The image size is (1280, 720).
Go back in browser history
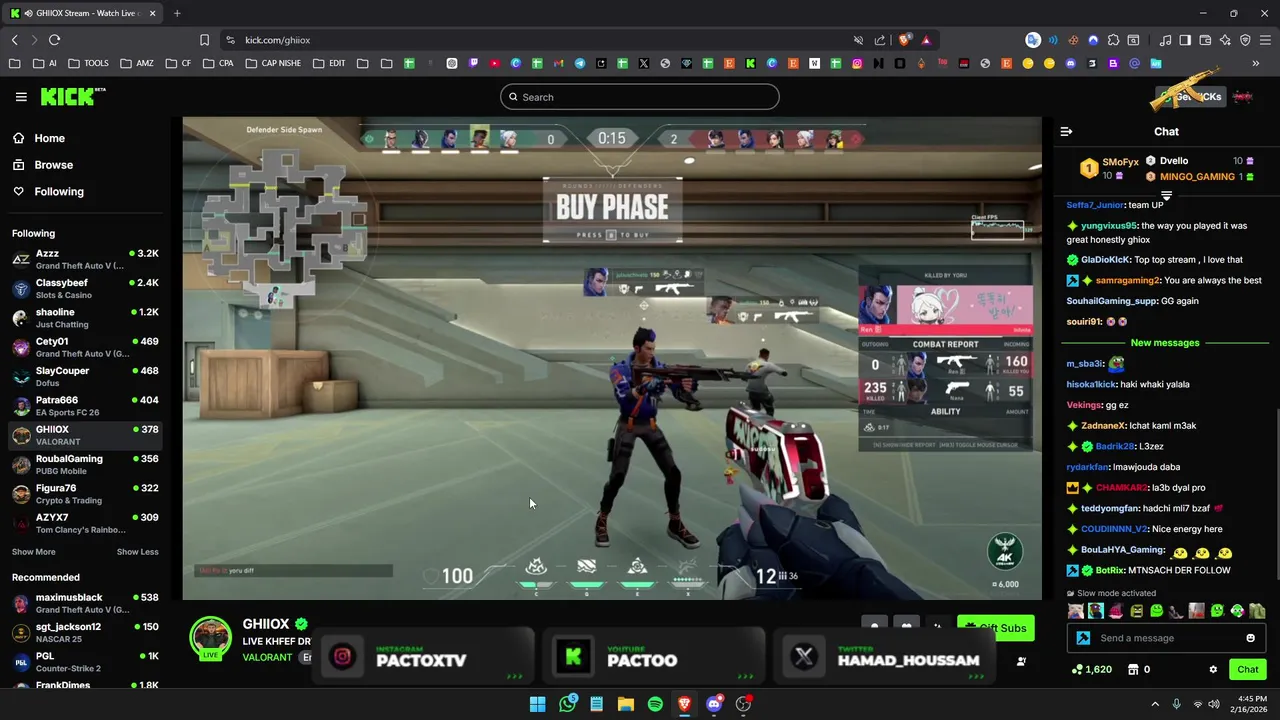14,40
